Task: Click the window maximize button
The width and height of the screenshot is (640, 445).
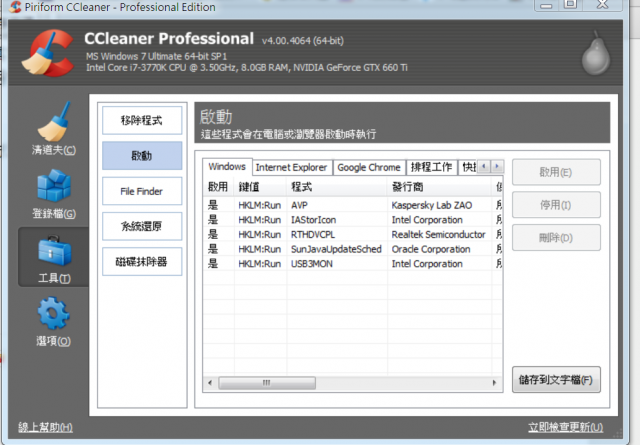Action: 571,4
